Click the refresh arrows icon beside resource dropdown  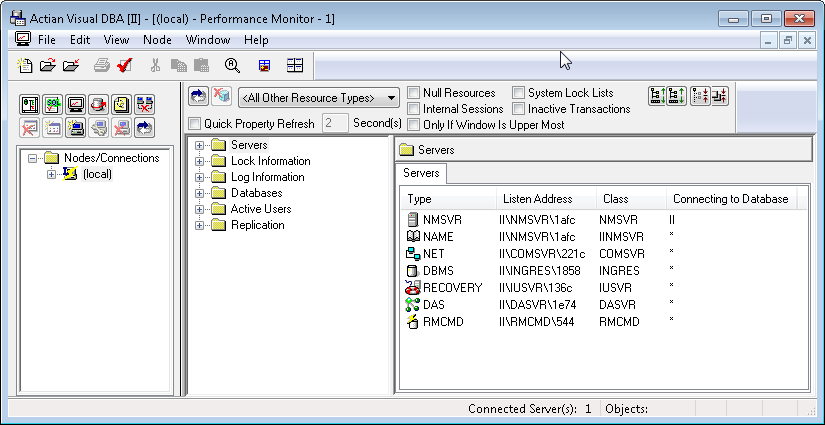(197, 97)
